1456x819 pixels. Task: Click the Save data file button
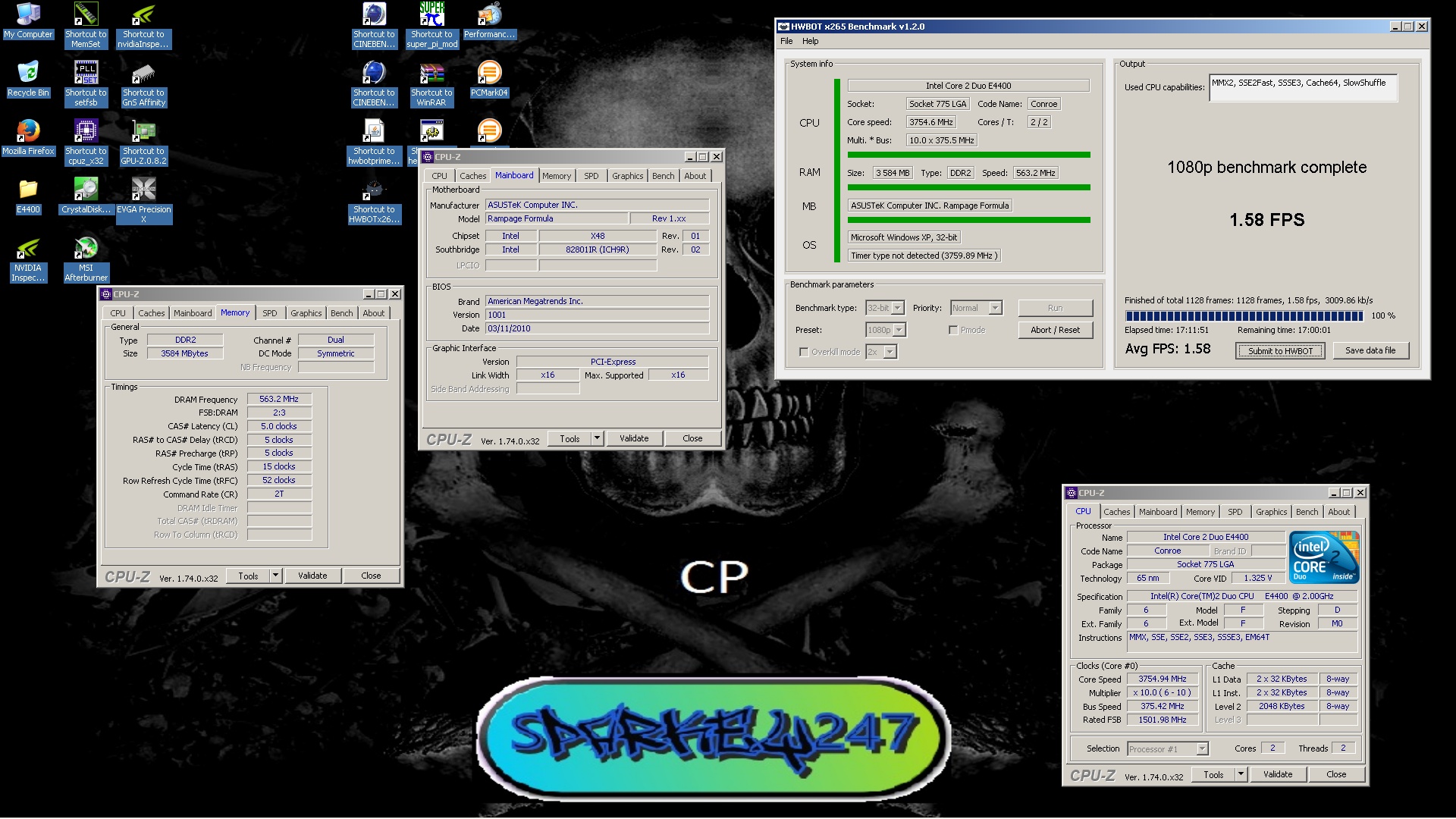click(x=1370, y=350)
